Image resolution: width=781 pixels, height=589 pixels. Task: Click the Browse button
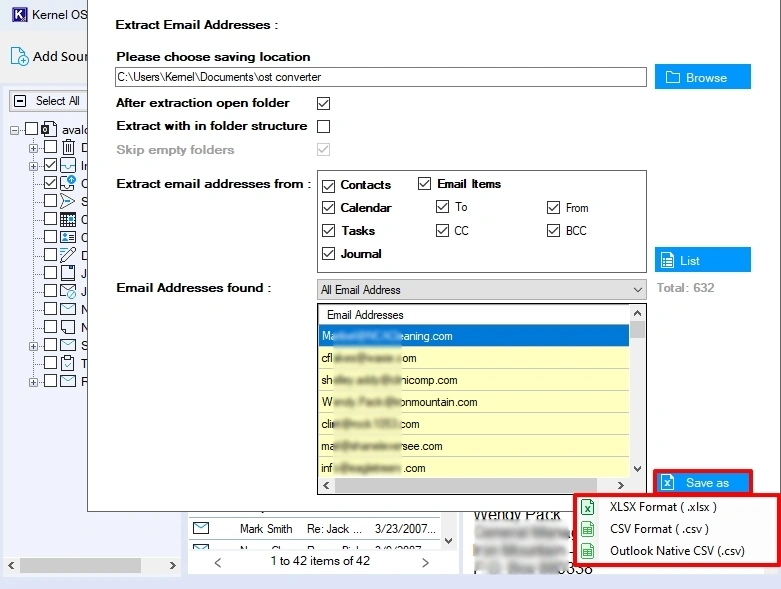coord(702,77)
